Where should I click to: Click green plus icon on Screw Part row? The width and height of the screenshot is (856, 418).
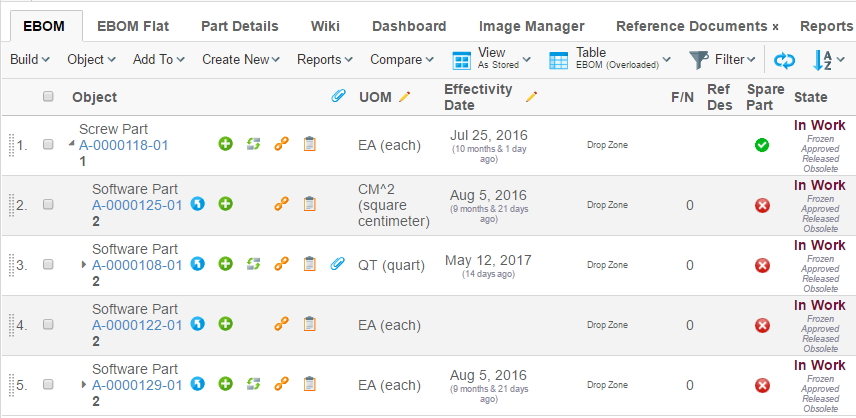pyautogui.click(x=226, y=145)
